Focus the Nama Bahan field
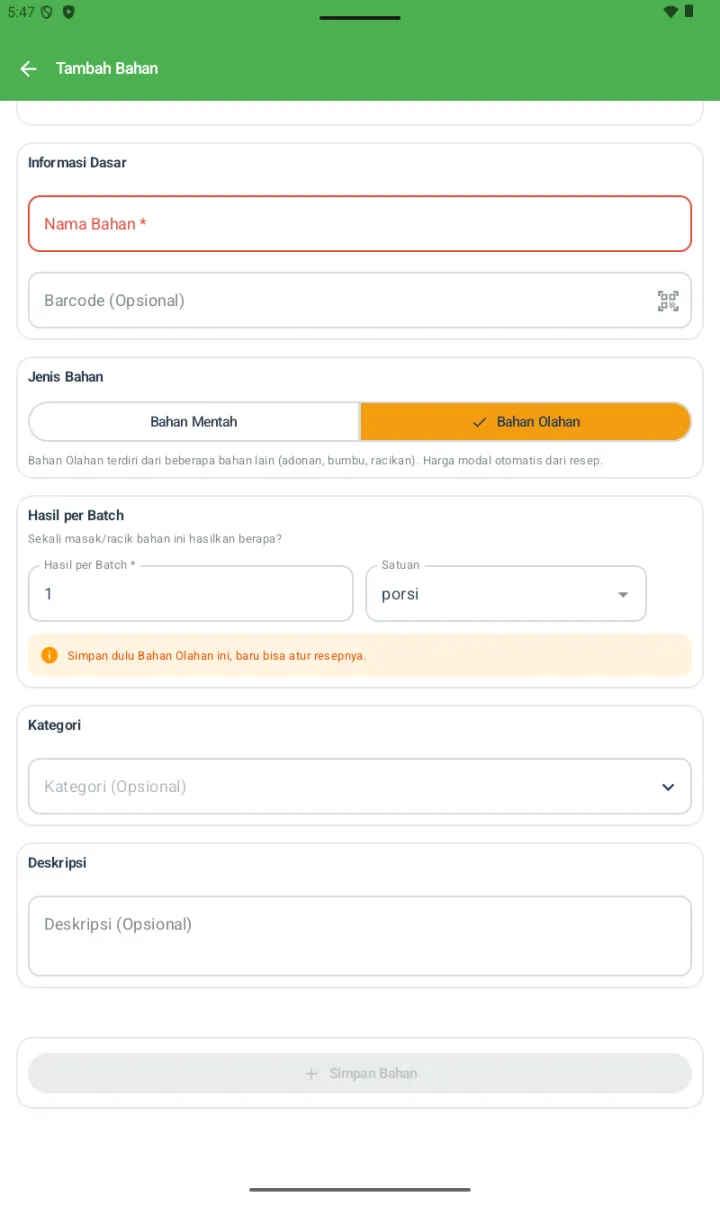The image size is (720, 1206). [360, 224]
